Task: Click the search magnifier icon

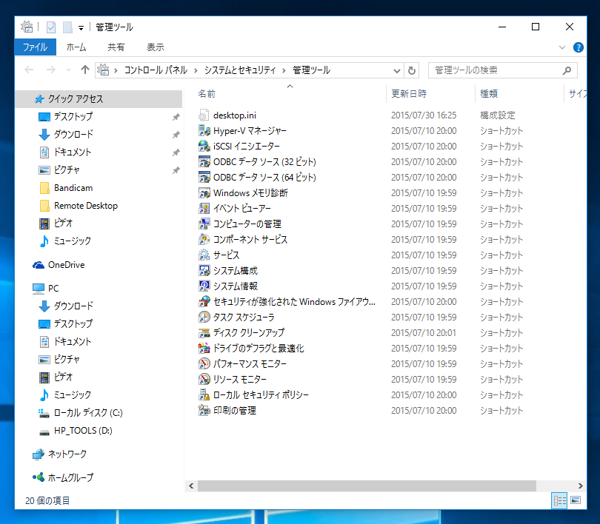Action: (567, 70)
